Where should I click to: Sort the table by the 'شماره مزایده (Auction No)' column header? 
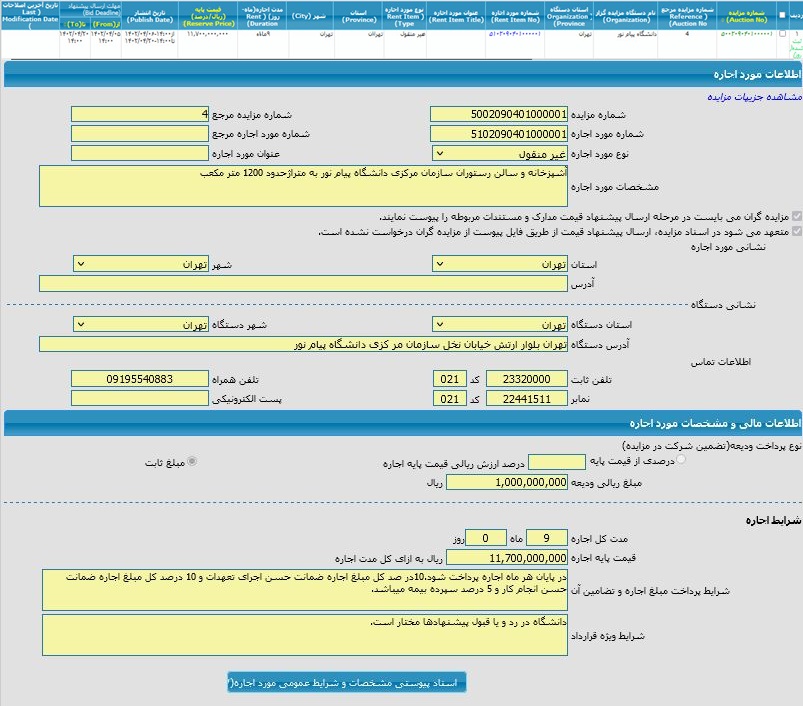746,15
